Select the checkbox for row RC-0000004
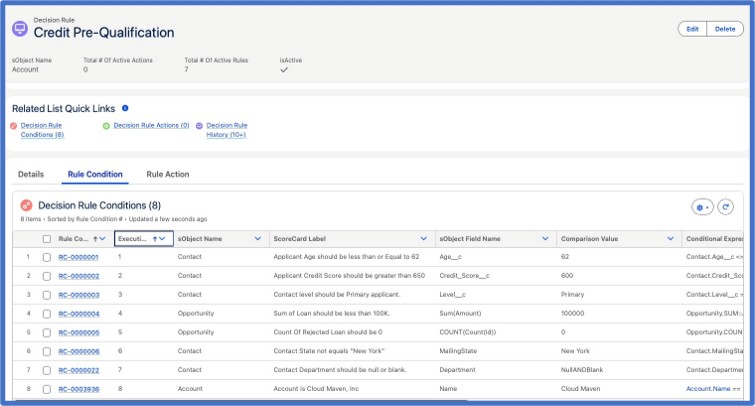The height and width of the screenshot is (406, 755). tap(47, 314)
